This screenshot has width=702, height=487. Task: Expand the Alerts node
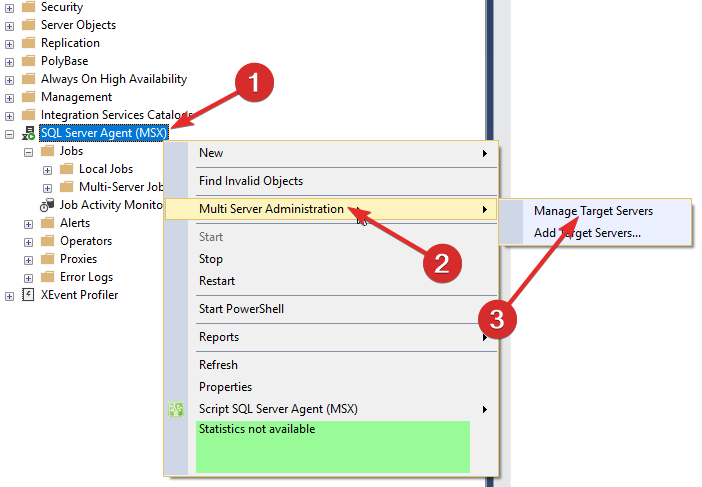tap(28, 224)
